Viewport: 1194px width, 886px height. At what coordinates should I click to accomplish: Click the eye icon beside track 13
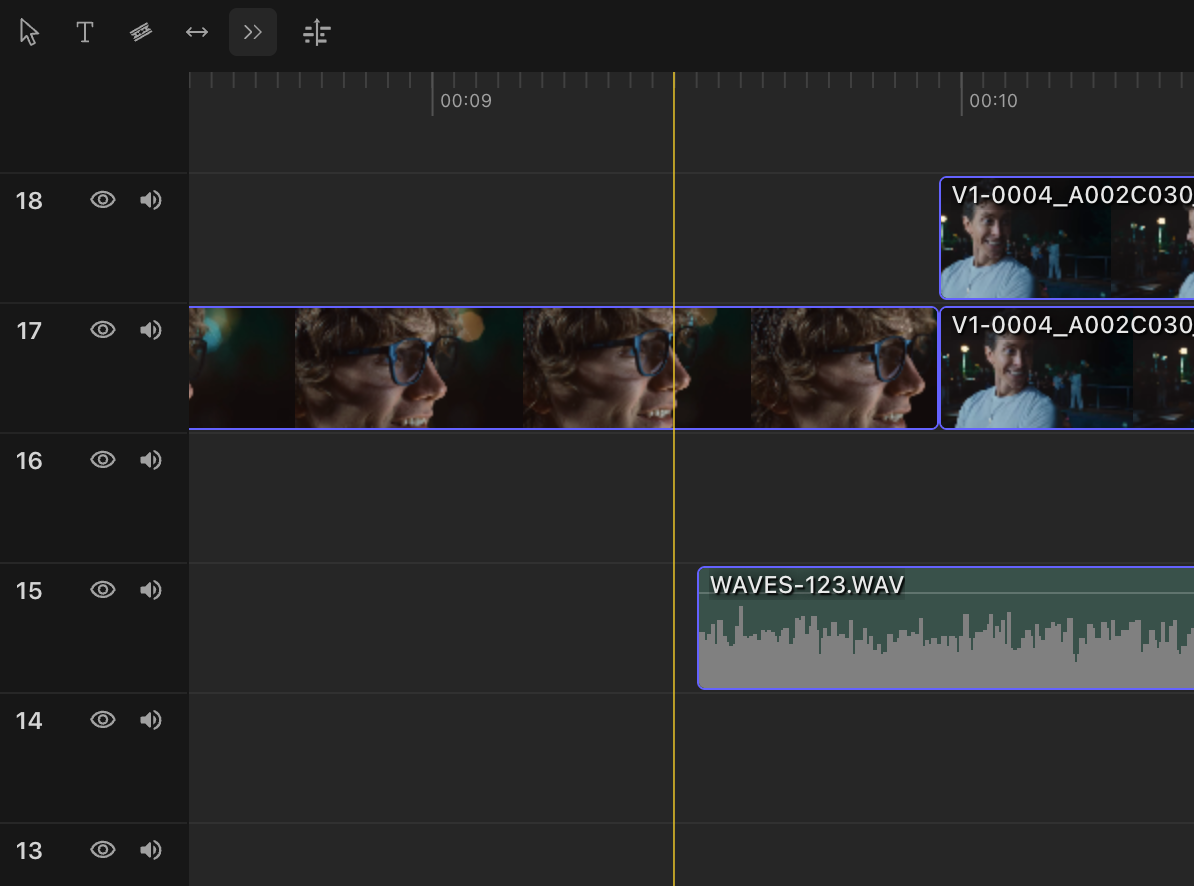click(103, 849)
